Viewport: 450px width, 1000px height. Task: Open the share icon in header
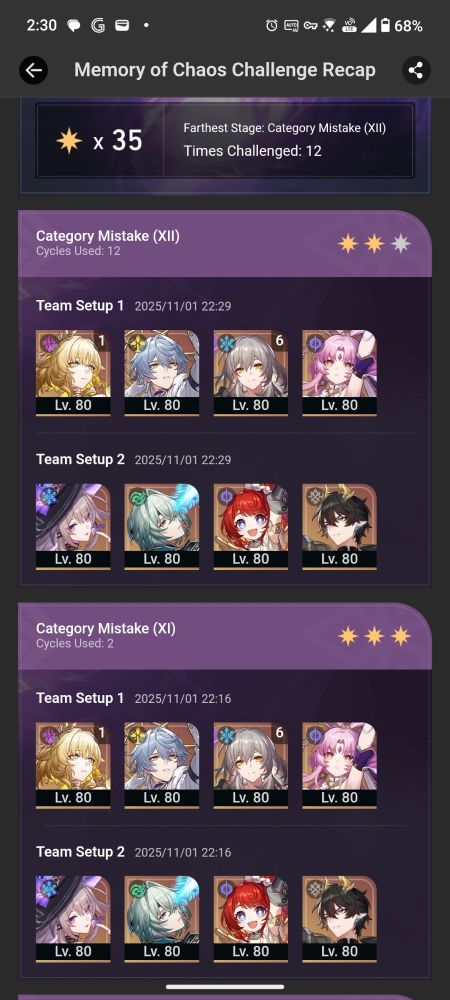coord(416,70)
